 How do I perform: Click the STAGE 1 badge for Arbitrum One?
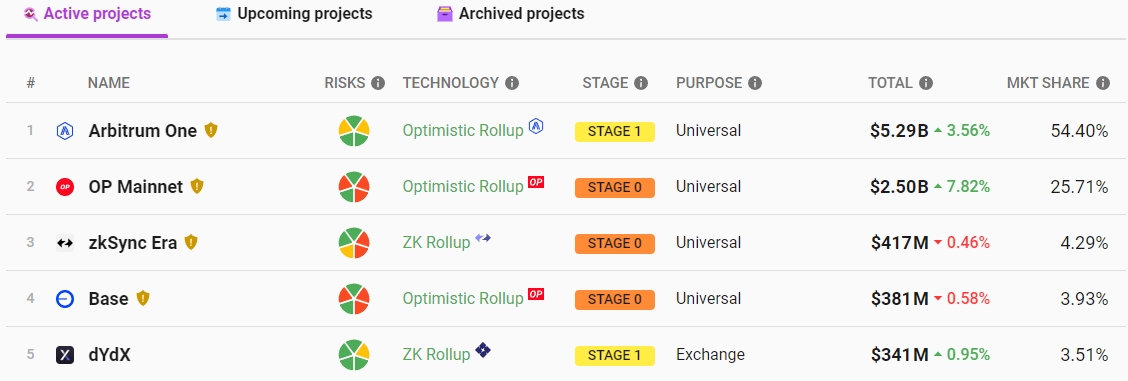click(x=614, y=132)
